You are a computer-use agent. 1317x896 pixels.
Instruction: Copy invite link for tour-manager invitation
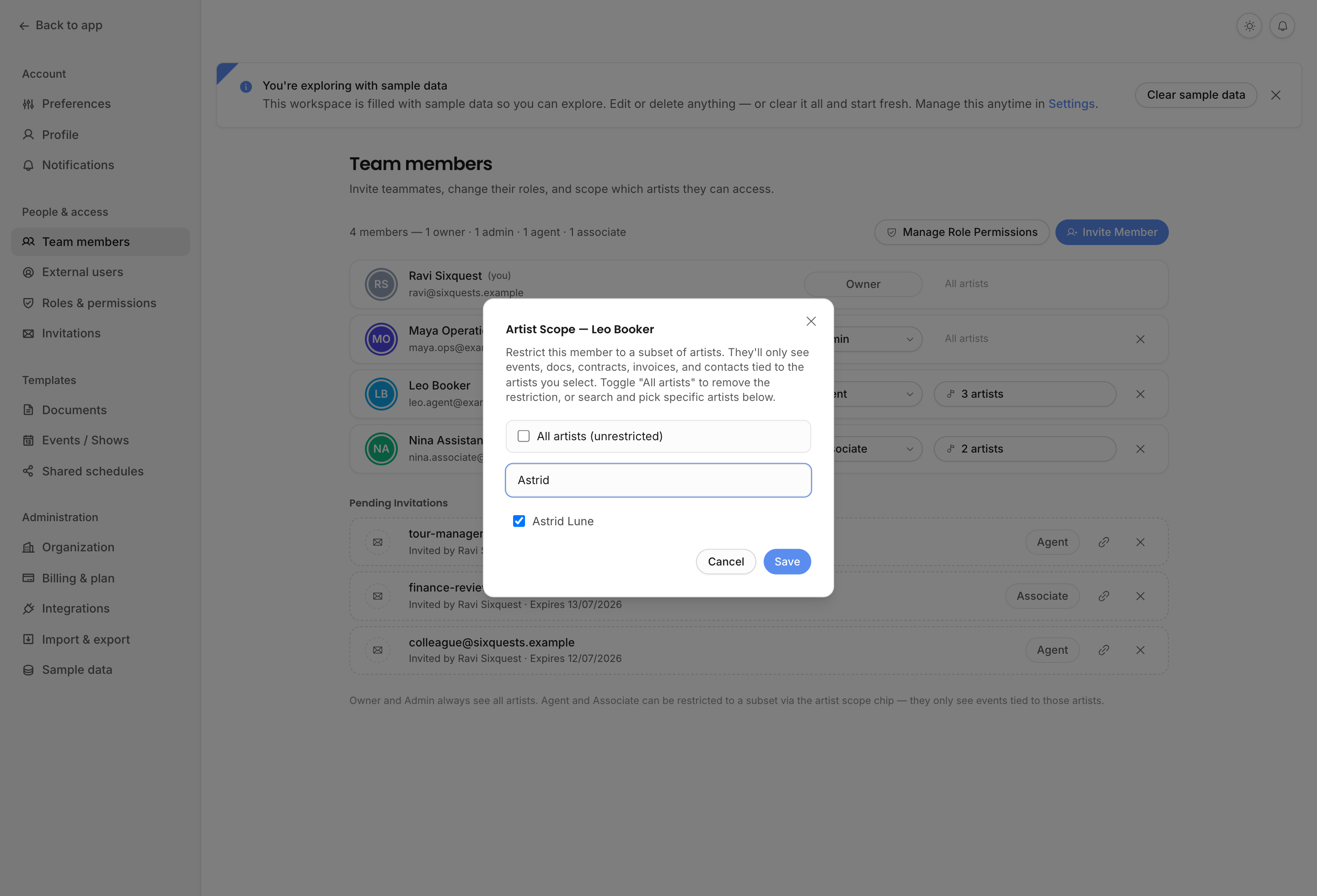point(1103,542)
